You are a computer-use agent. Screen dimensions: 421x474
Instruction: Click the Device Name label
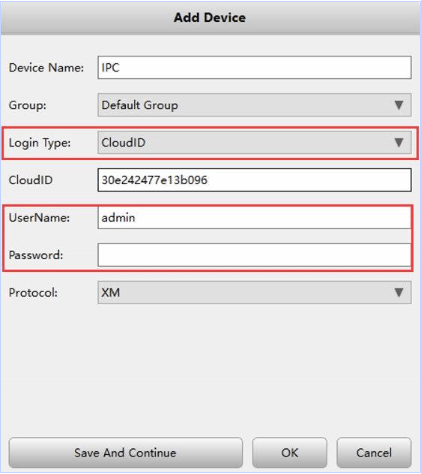(x=46, y=68)
